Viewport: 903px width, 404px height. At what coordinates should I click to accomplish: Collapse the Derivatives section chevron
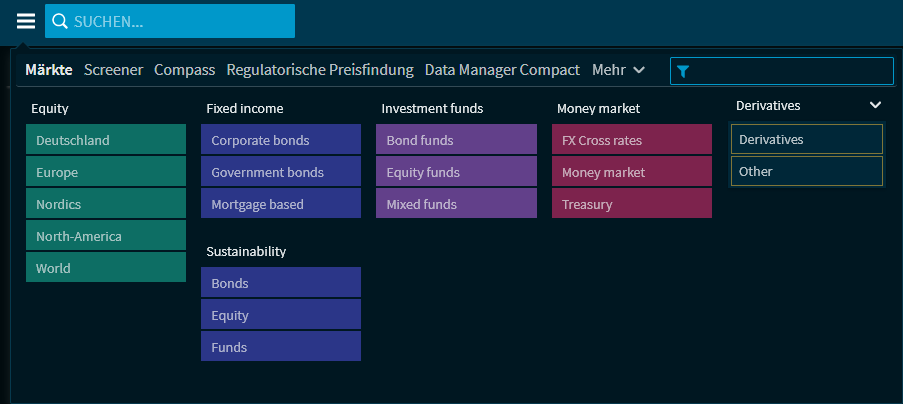point(875,105)
